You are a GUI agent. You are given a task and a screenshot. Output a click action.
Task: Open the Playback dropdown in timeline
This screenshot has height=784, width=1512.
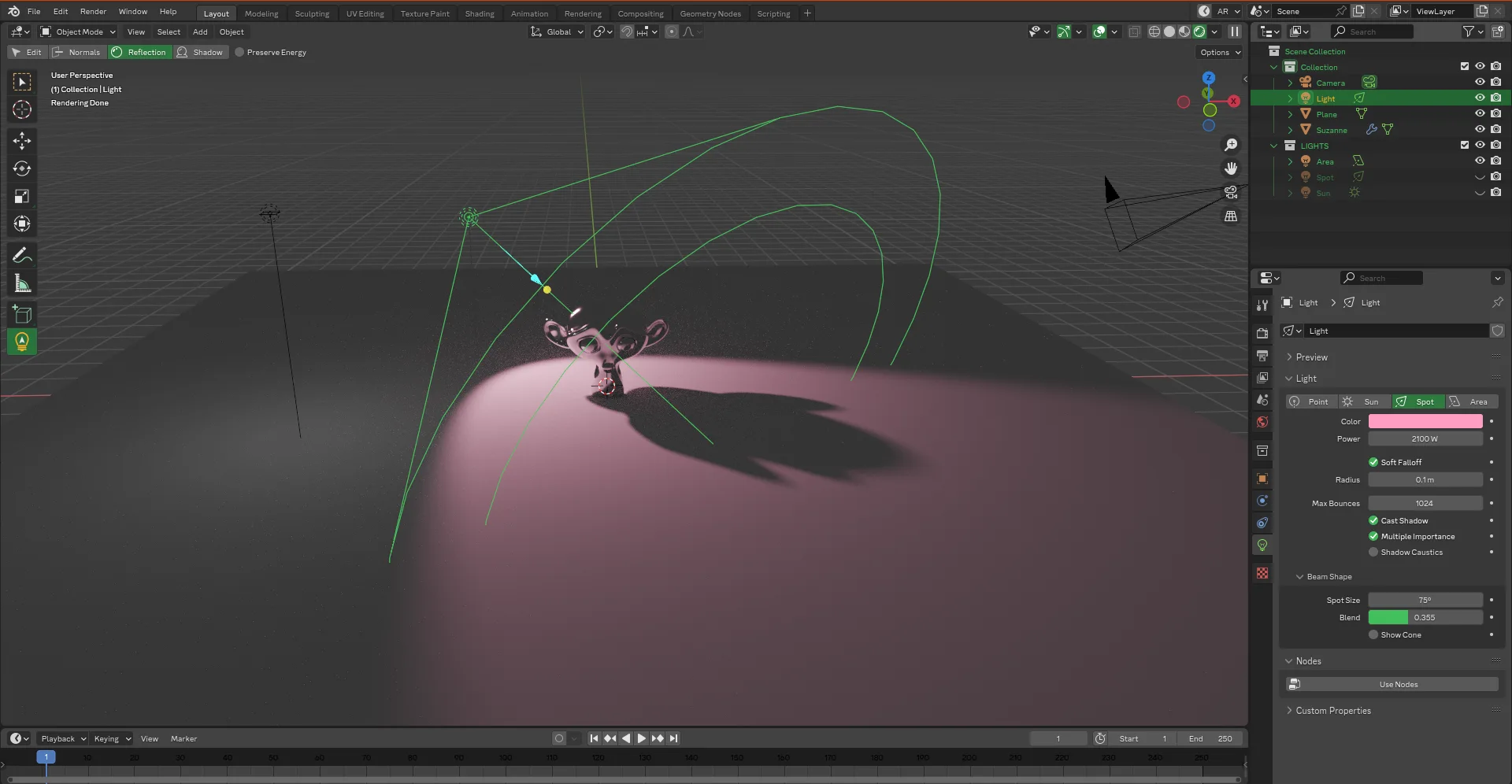(x=63, y=738)
